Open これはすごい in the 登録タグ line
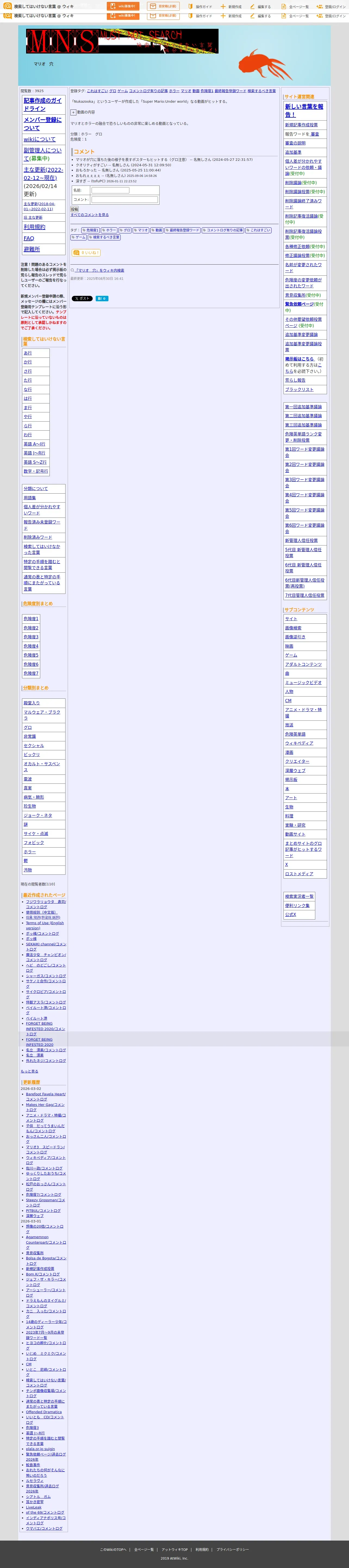The width and height of the screenshot is (349, 1568). pyautogui.click(x=98, y=91)
